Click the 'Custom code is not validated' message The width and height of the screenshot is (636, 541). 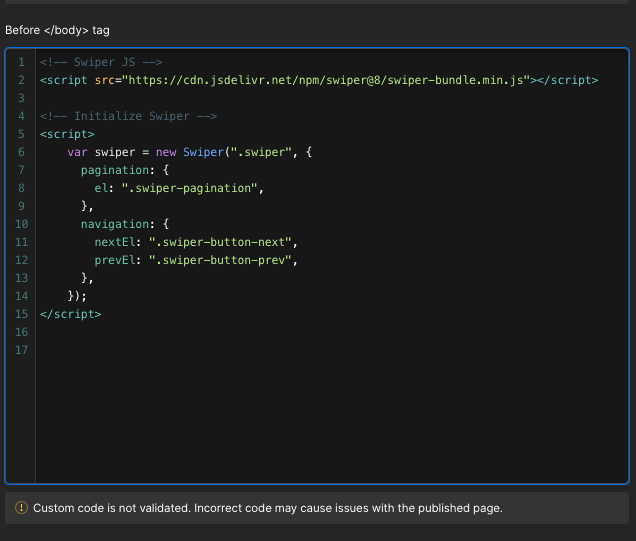pyautogui.click(x=268, y=508)
